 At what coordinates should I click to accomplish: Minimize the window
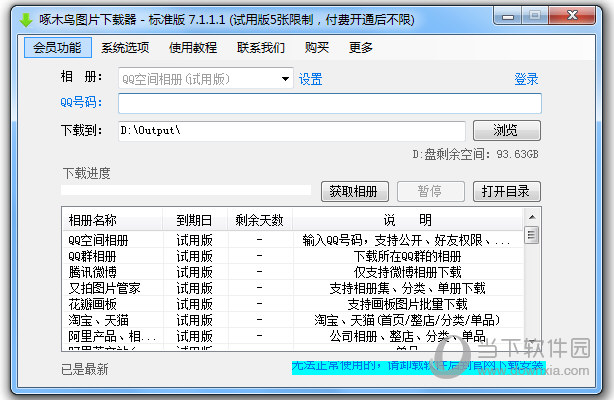tap(508, 16)
